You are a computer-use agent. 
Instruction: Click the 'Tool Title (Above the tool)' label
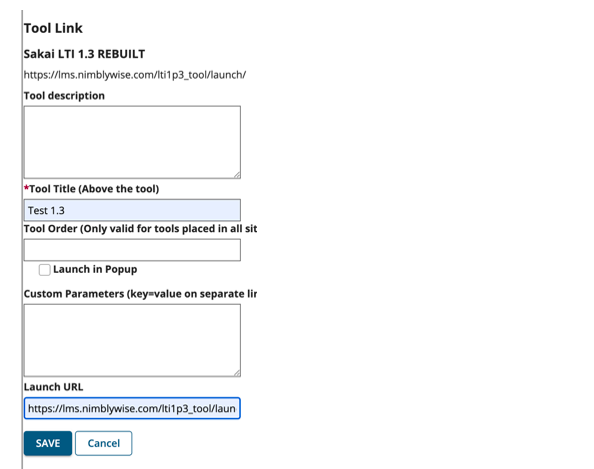click(94, 189)
